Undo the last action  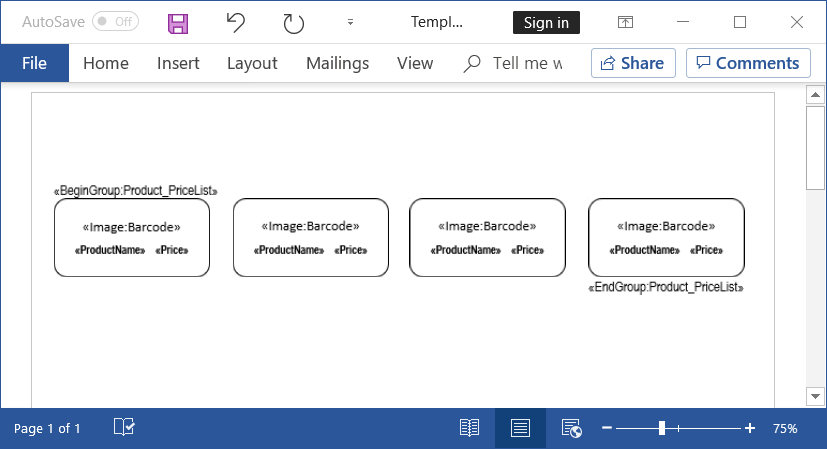click(x=235, y=22)
